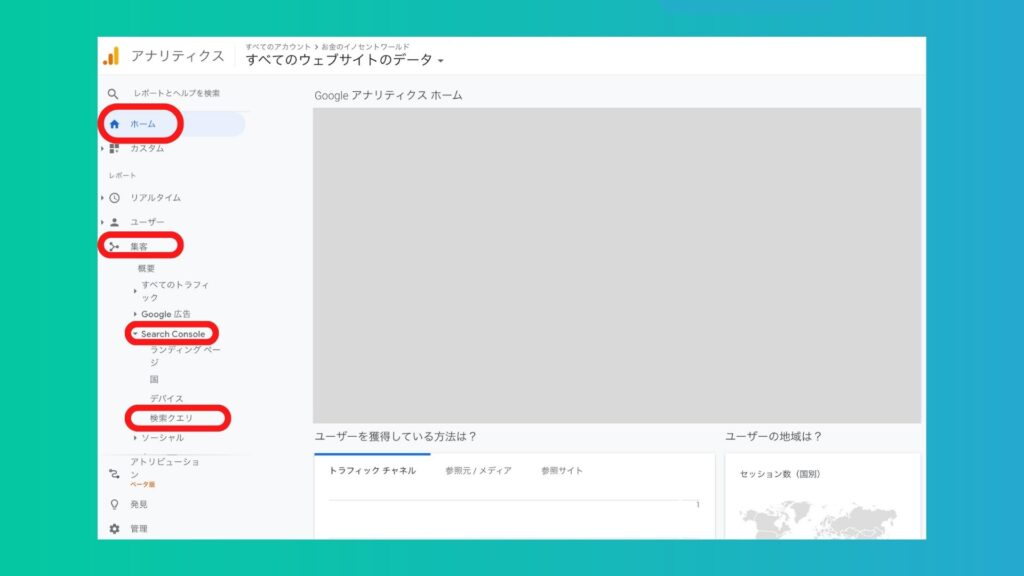This screenshot has width=1024, height=576.
Task: Open 管理 via the gear icon
Action: (114, 528)
